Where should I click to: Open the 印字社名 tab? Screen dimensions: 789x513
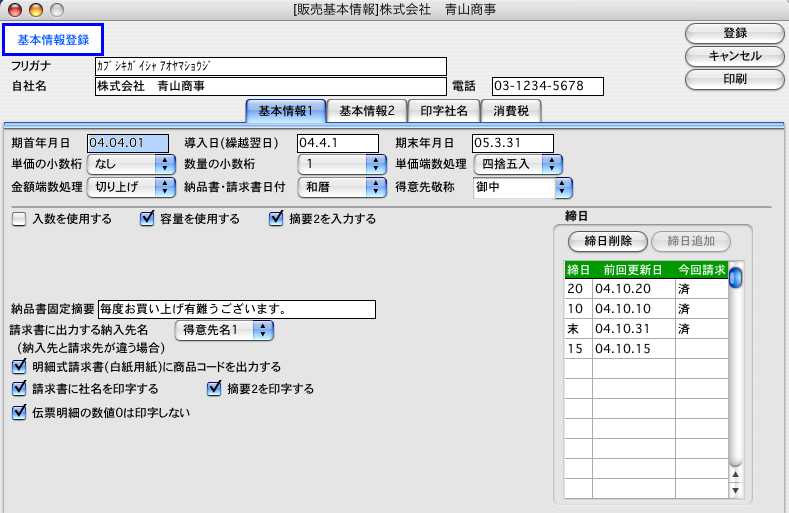(442, 111)
